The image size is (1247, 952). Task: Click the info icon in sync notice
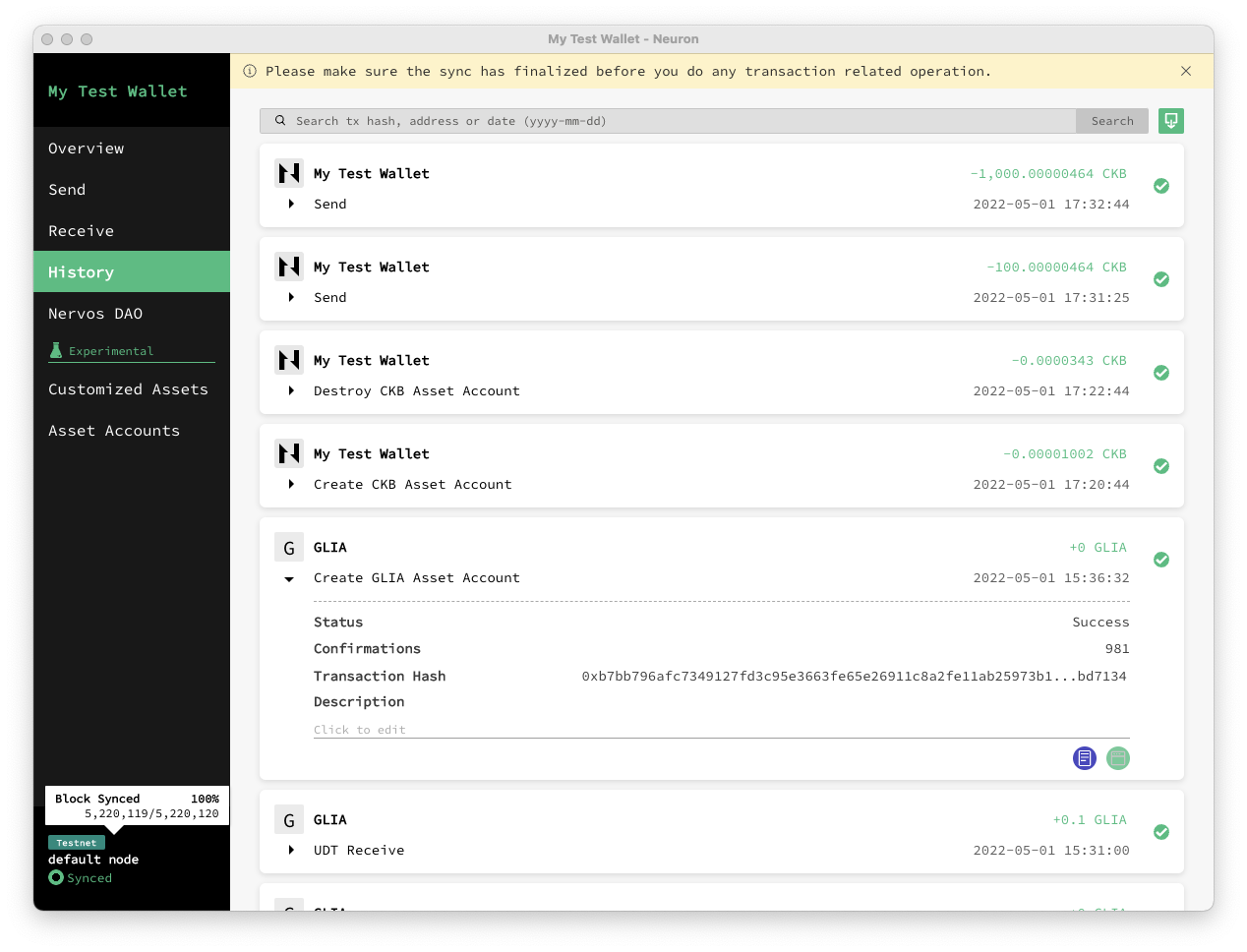tap(250, 71)
